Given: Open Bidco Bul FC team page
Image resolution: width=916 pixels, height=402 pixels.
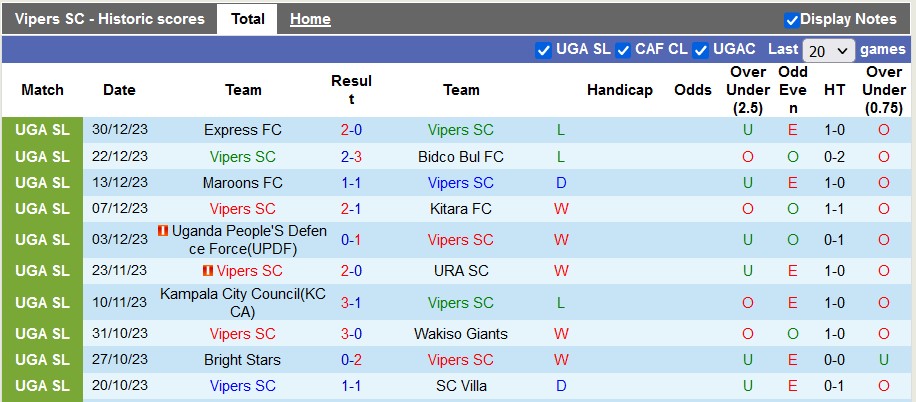Looking at the screenshot, I should 461,157.
